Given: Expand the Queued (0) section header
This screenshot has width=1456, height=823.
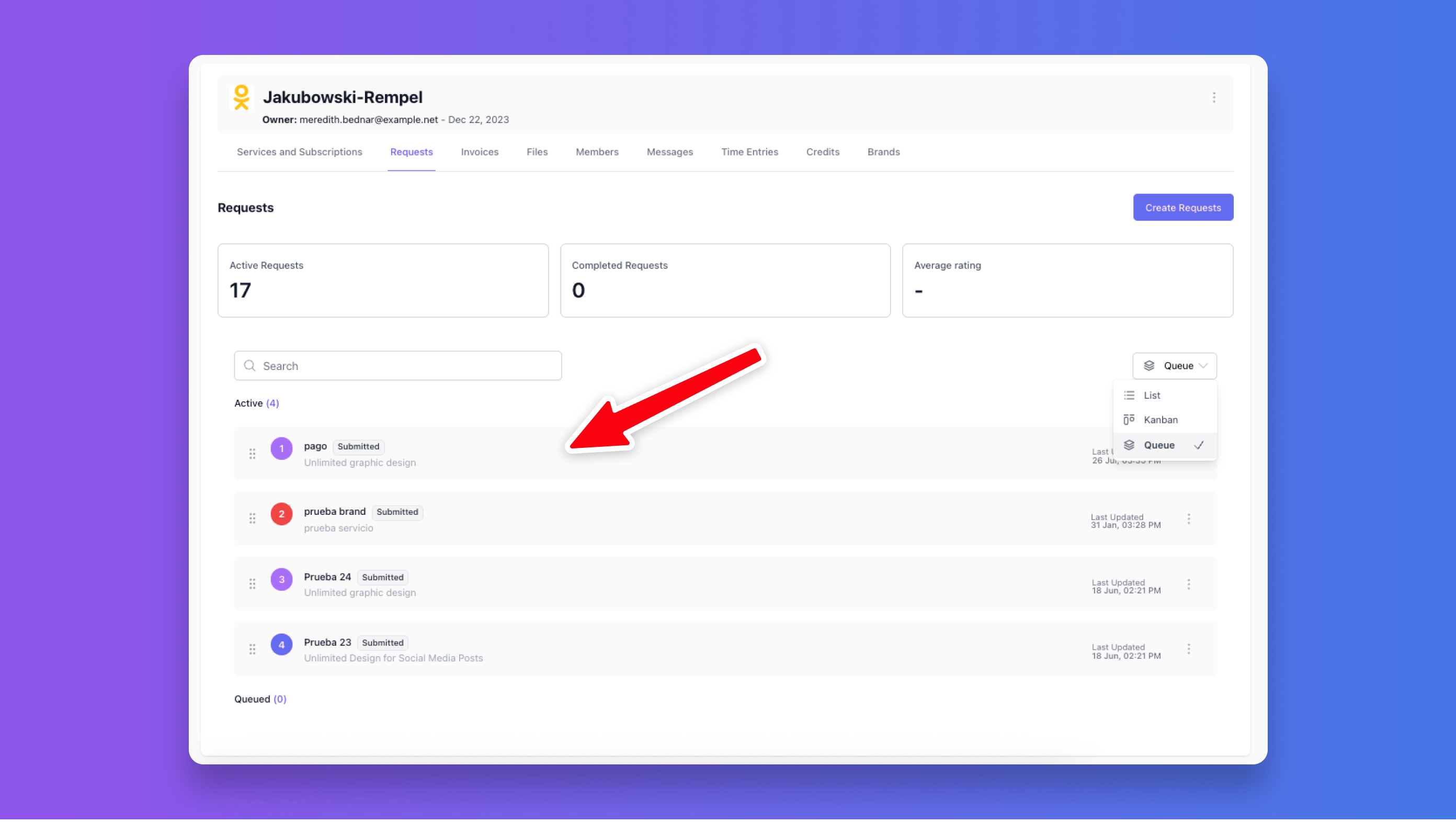Looking at the screenshot, I should pyautogui.click(x=260, y=699).
